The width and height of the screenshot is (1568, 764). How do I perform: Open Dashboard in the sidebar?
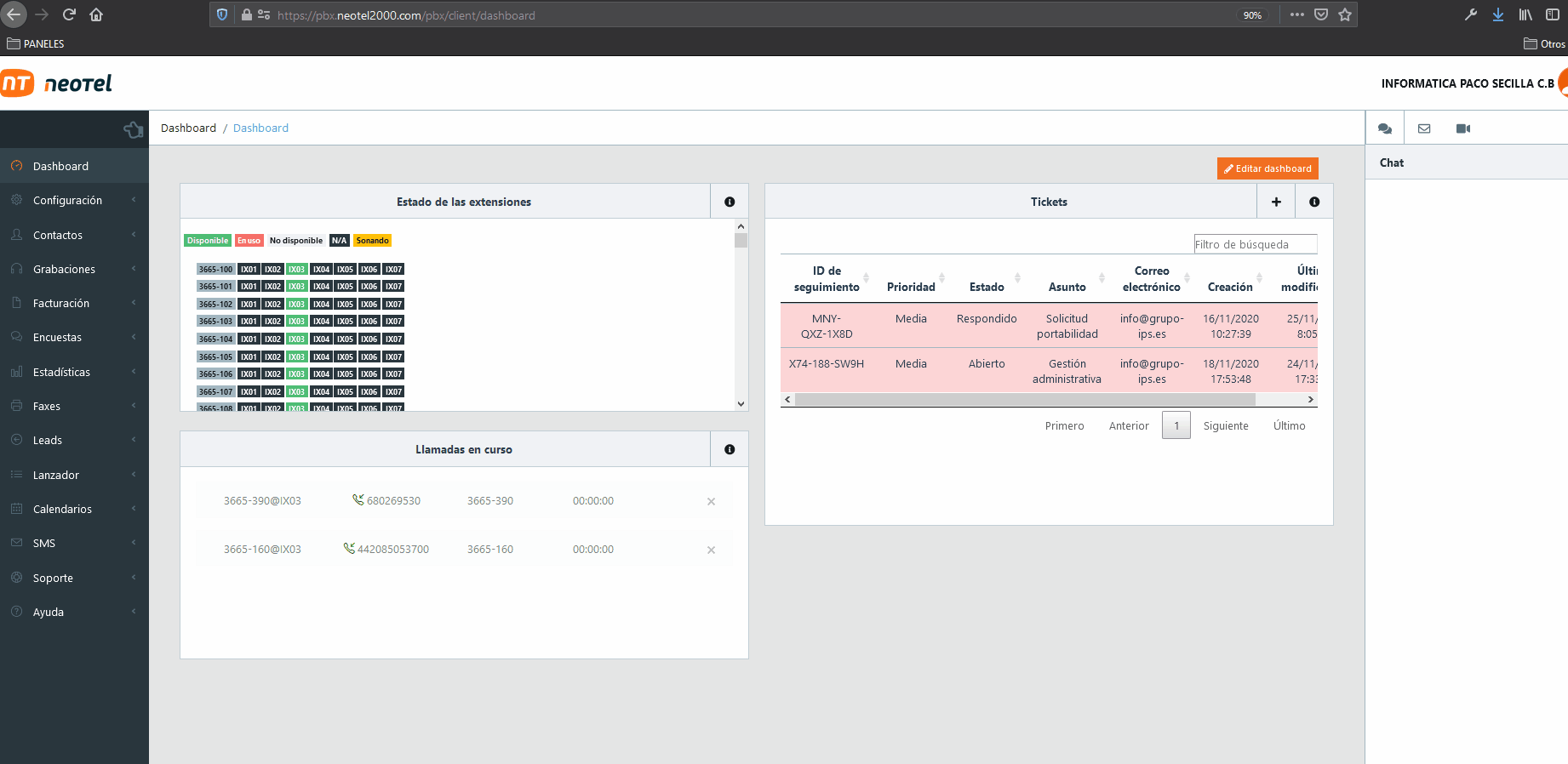pos(60,166)
